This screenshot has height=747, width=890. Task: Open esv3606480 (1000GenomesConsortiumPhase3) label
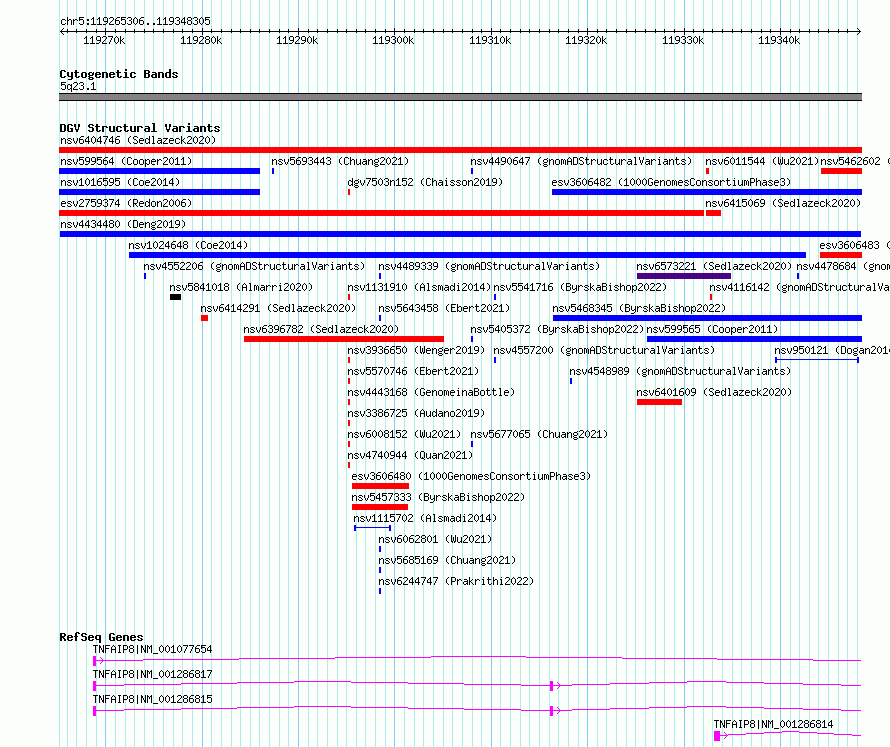coord(471,476)
